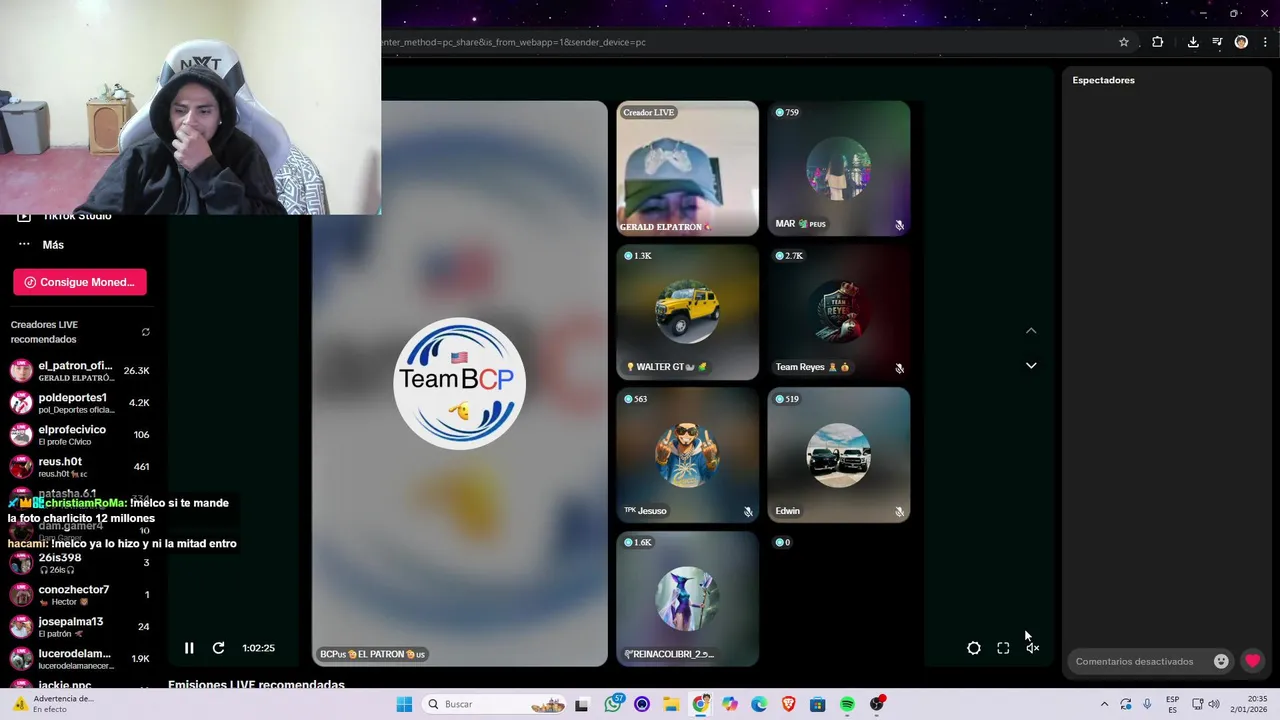Enter fullscreen mode on the stream
1280x720 pixels.
[x=1003, y=648]
